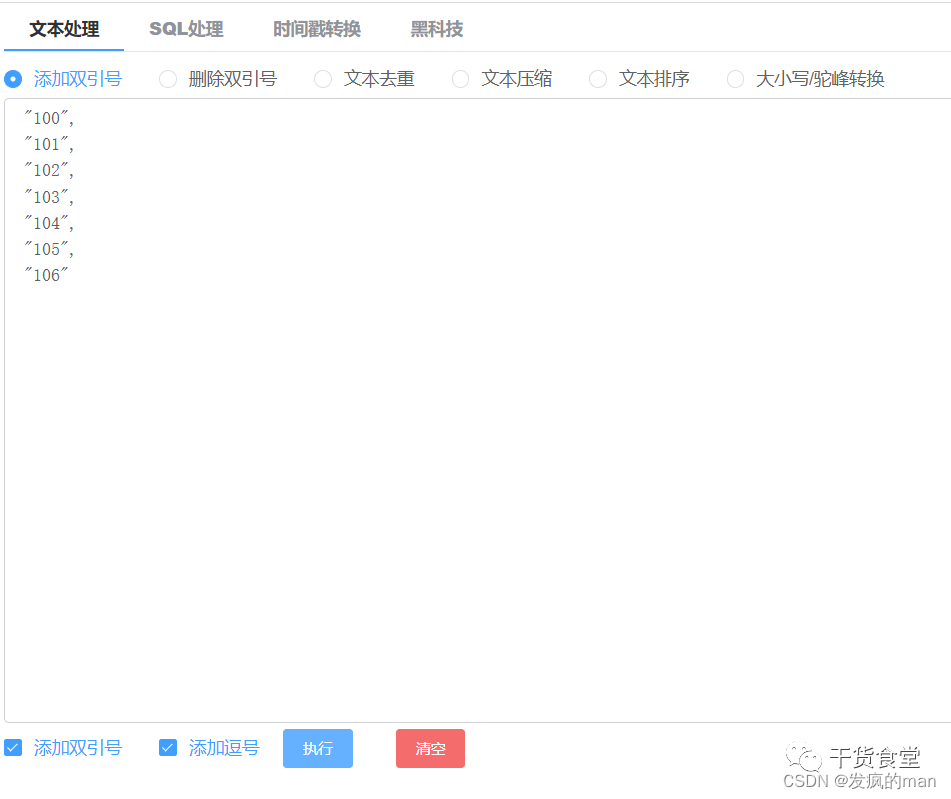The width and height of the screenshot is (951, 799).
Task: Click the first line "100"
Action: pos(47,118)
